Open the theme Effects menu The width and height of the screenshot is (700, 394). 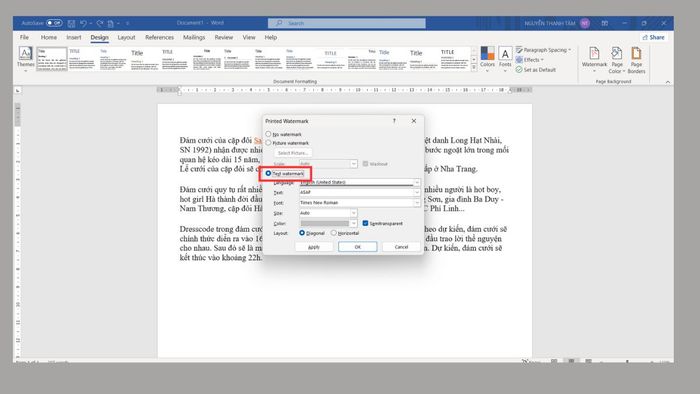[530, 60]
